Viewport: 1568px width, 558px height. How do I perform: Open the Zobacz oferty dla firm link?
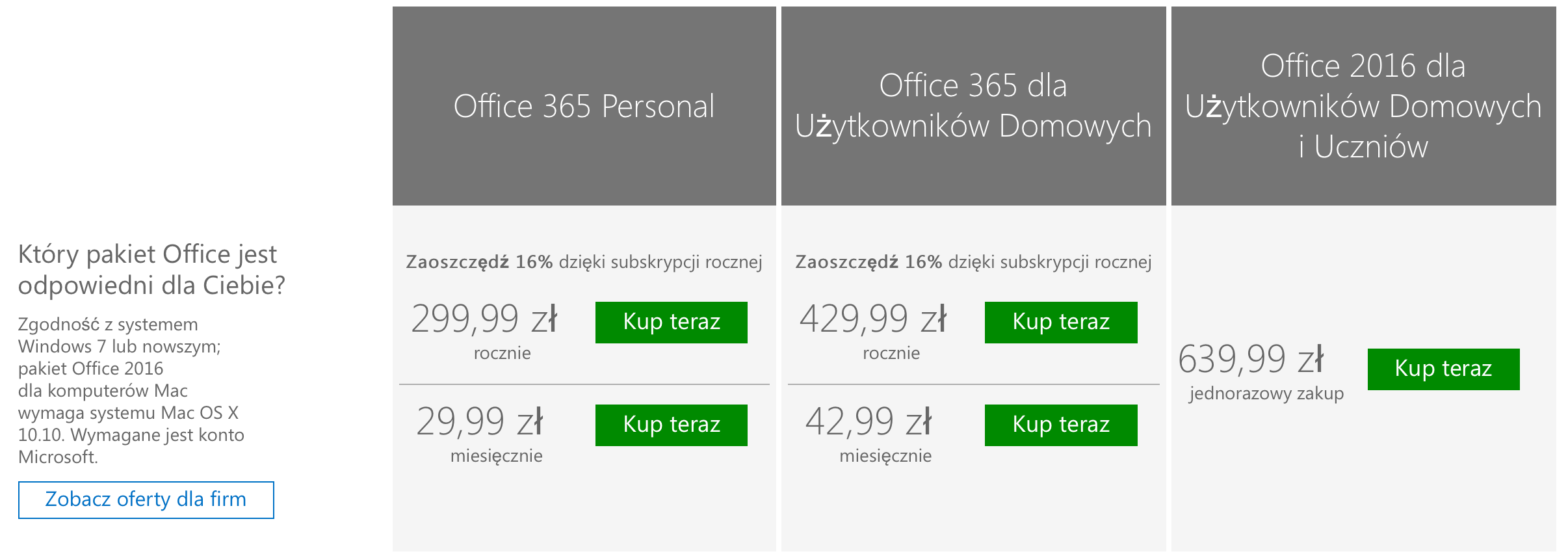pos(146,499)
